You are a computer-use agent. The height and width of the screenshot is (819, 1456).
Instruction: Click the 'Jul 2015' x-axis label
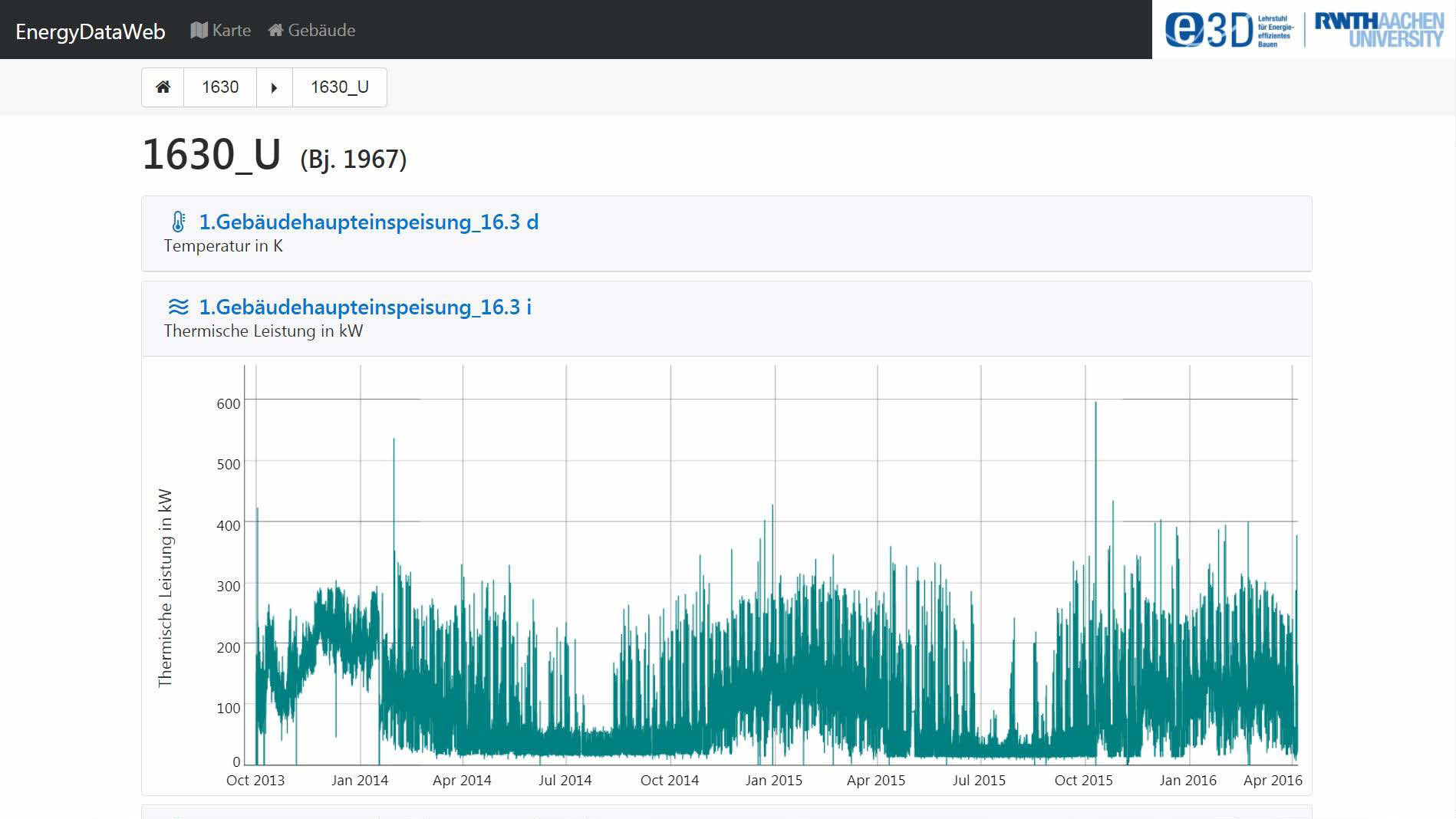(x=980, y=781)
